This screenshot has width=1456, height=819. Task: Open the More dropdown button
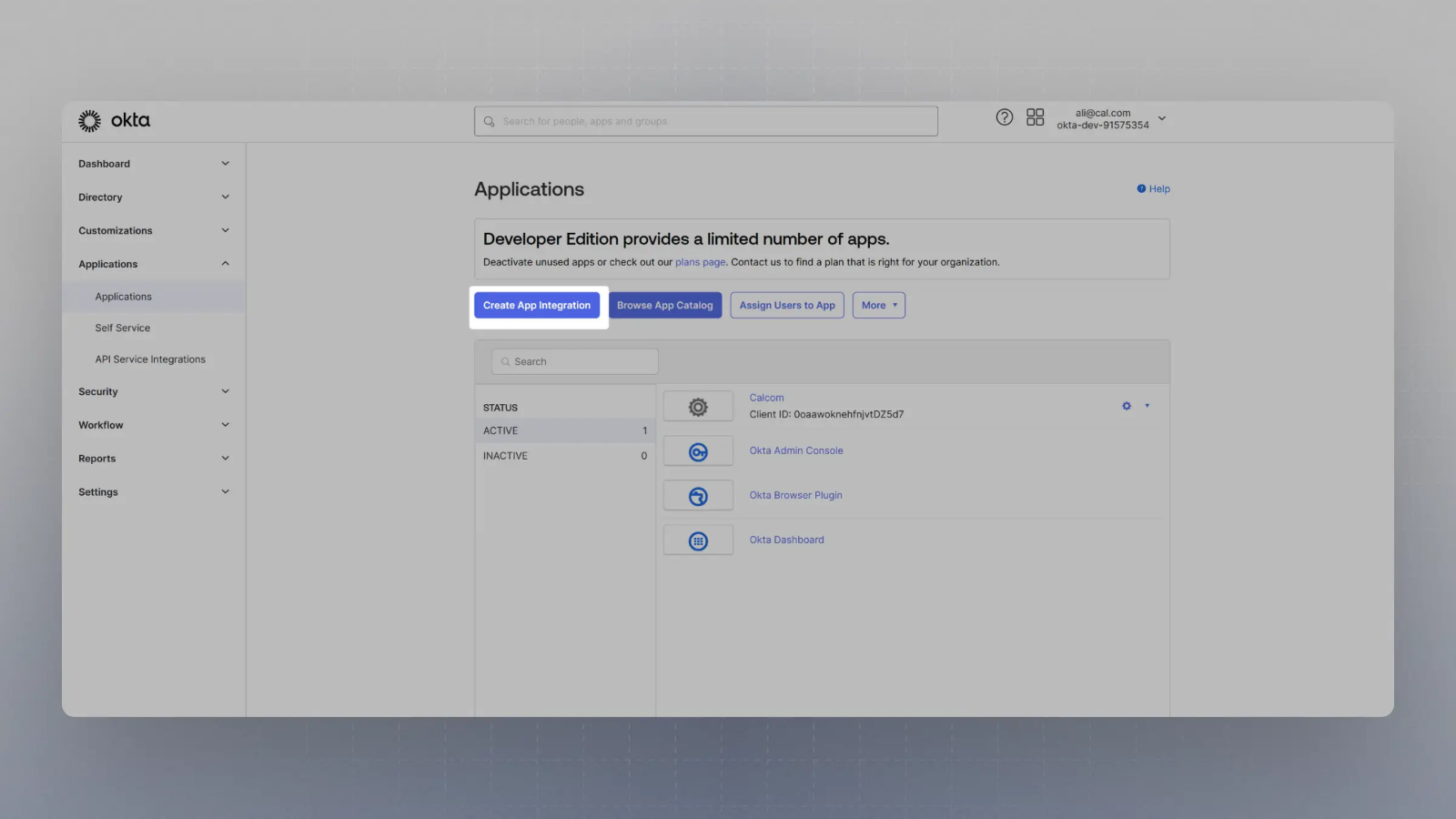879,306
